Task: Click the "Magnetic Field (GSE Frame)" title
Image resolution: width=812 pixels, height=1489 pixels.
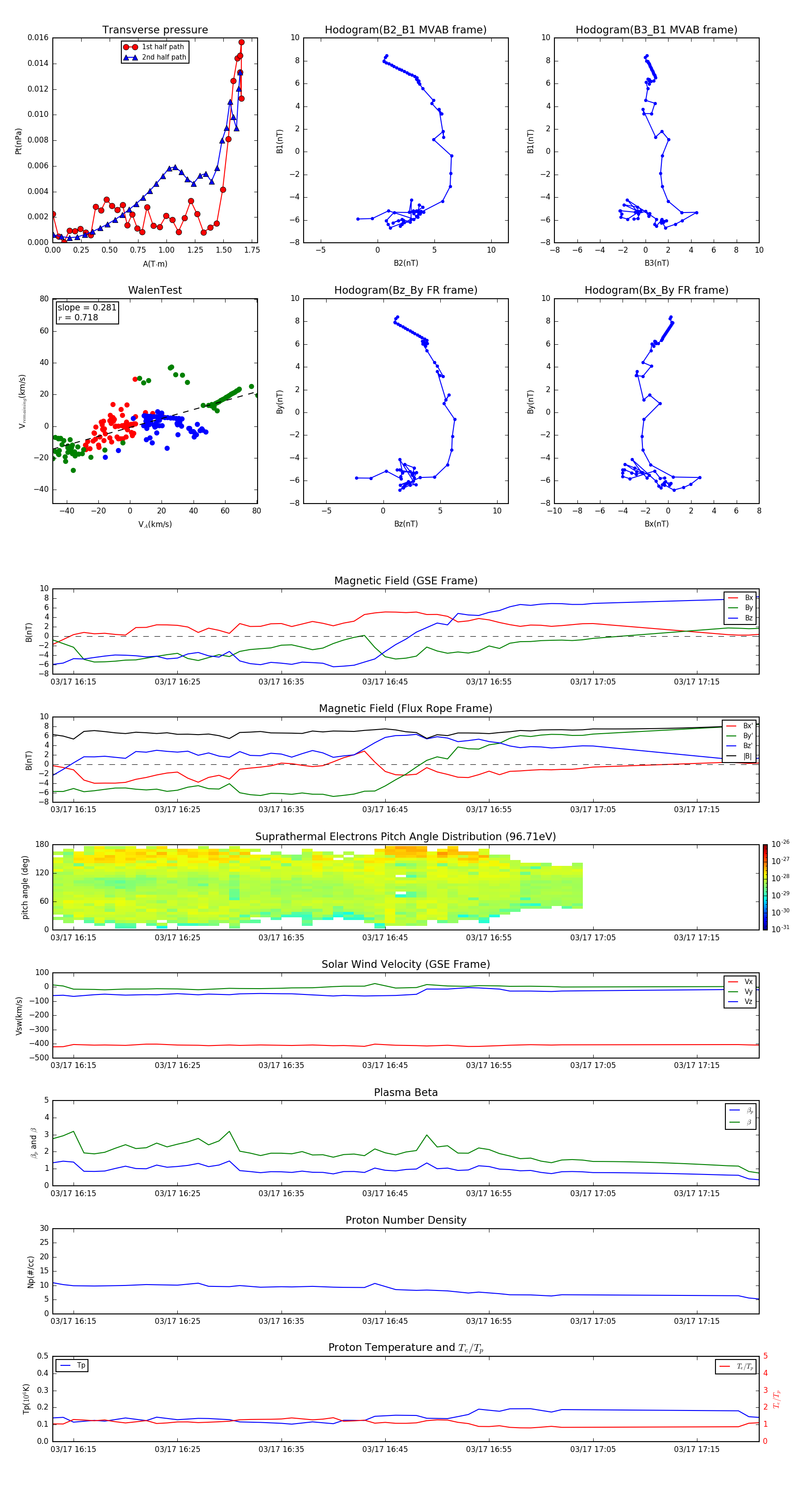Action: (406, 580)
